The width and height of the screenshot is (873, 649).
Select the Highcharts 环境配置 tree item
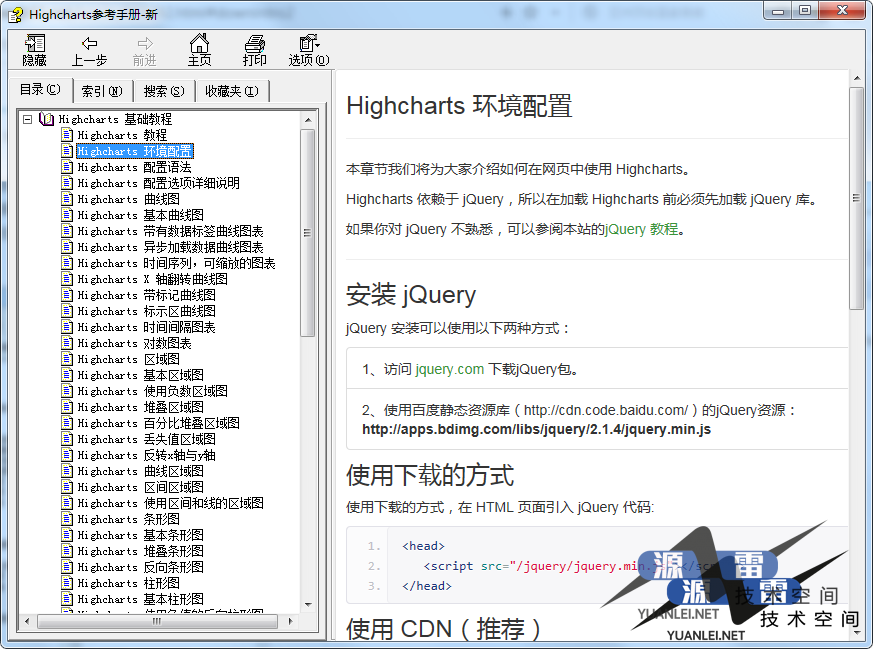coord(135,151)
